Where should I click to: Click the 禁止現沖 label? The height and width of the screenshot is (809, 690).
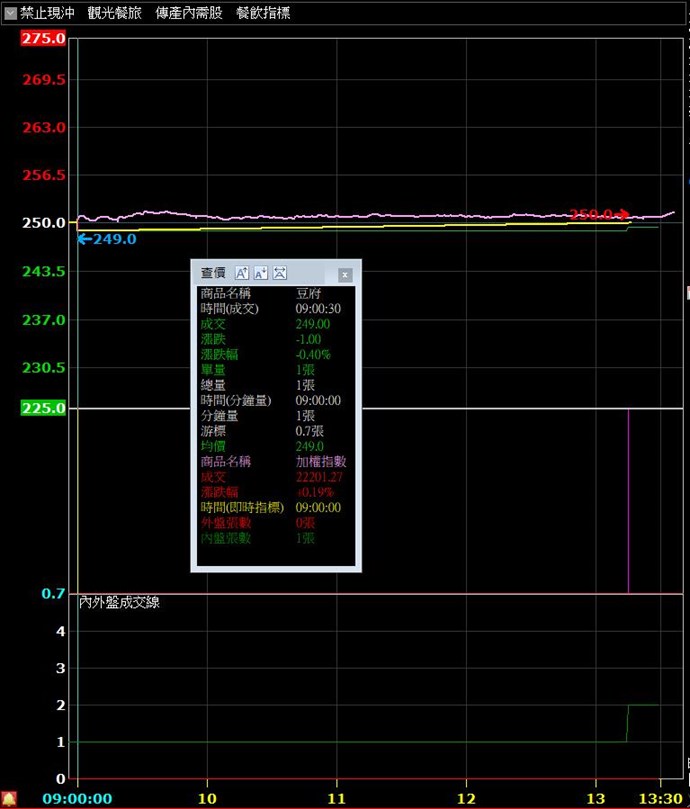pyautogui.click(x=47, y=14)
